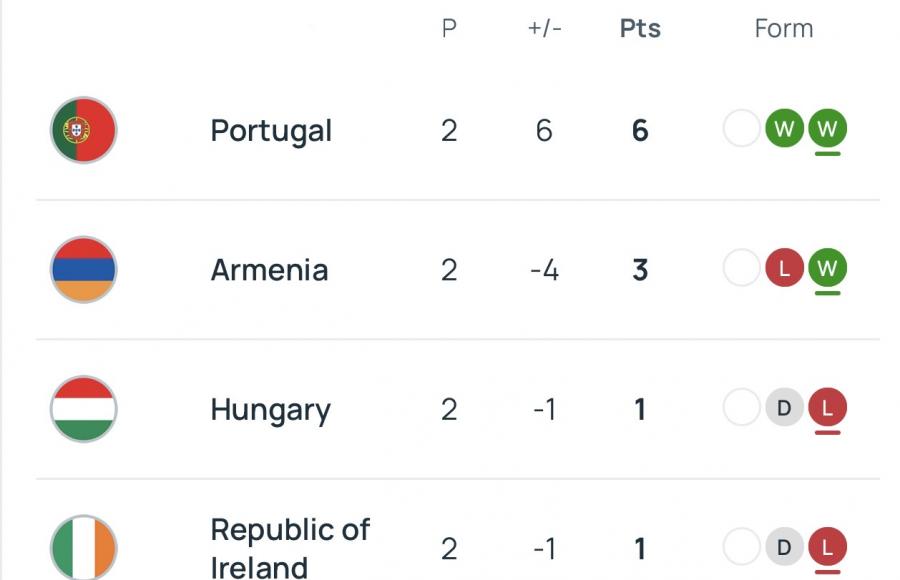
Task: Click Ireland's latest loss form badge
Action: [x=827, y=547]
